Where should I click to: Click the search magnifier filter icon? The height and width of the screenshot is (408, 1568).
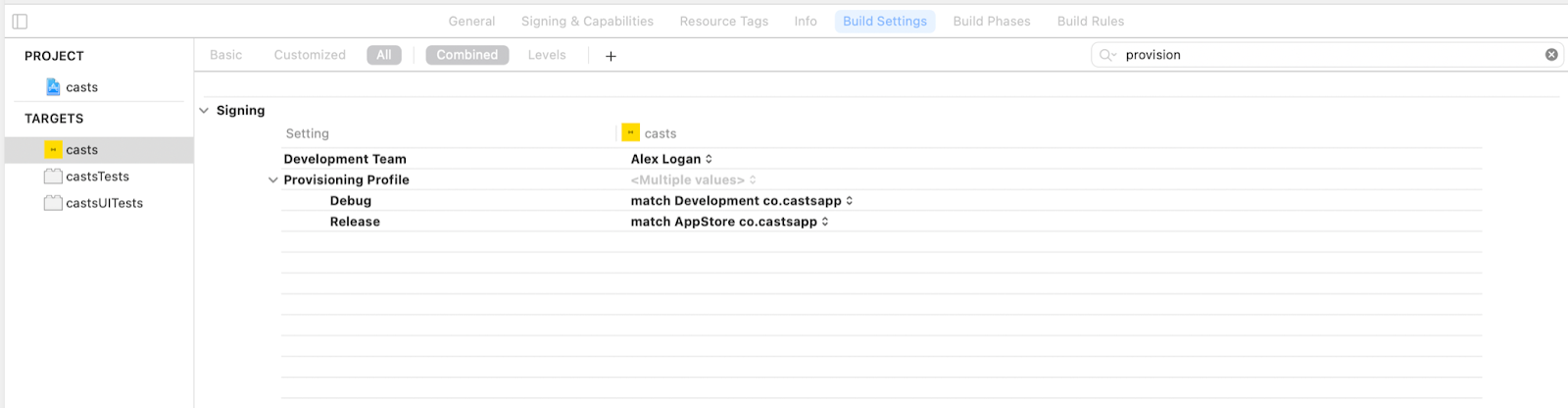1107,55
